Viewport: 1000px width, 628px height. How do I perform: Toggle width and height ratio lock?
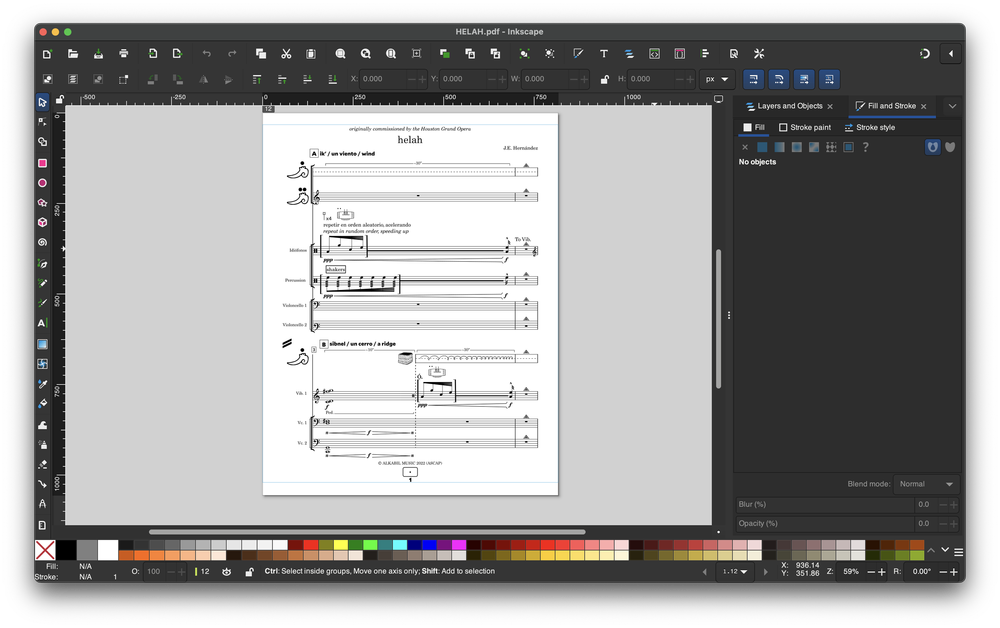(604, 80)
